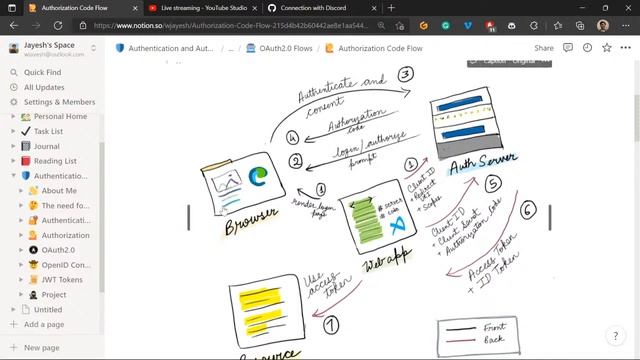This screenshot has width=640, height=360.
Task: Open the blue V extension icon
Action: click(x=468, y=26)
